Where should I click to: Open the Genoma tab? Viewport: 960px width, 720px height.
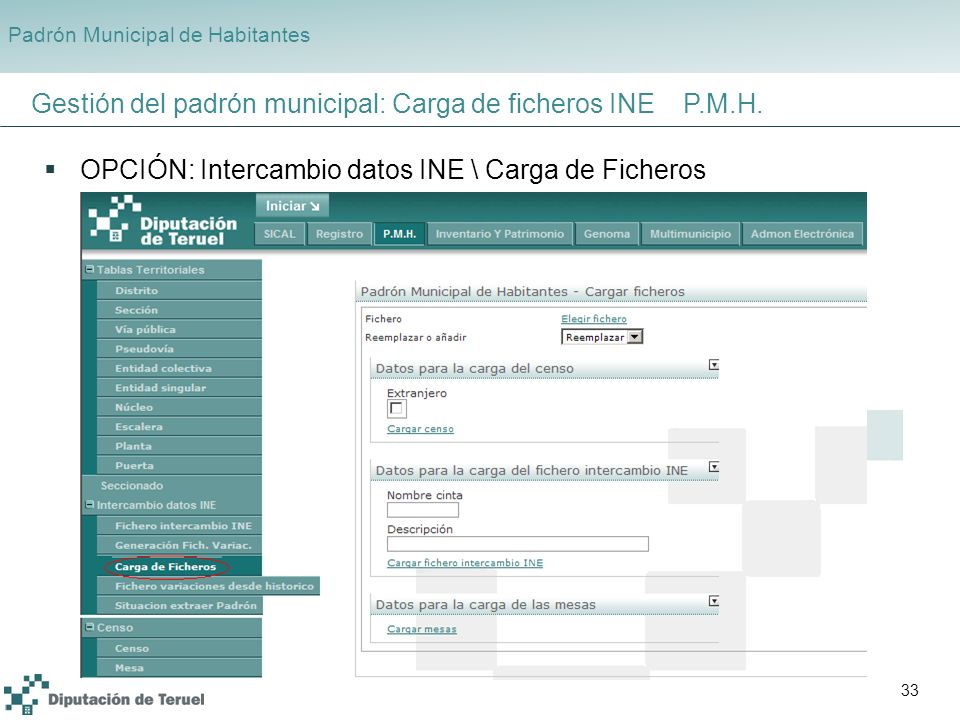pos(607,234)
